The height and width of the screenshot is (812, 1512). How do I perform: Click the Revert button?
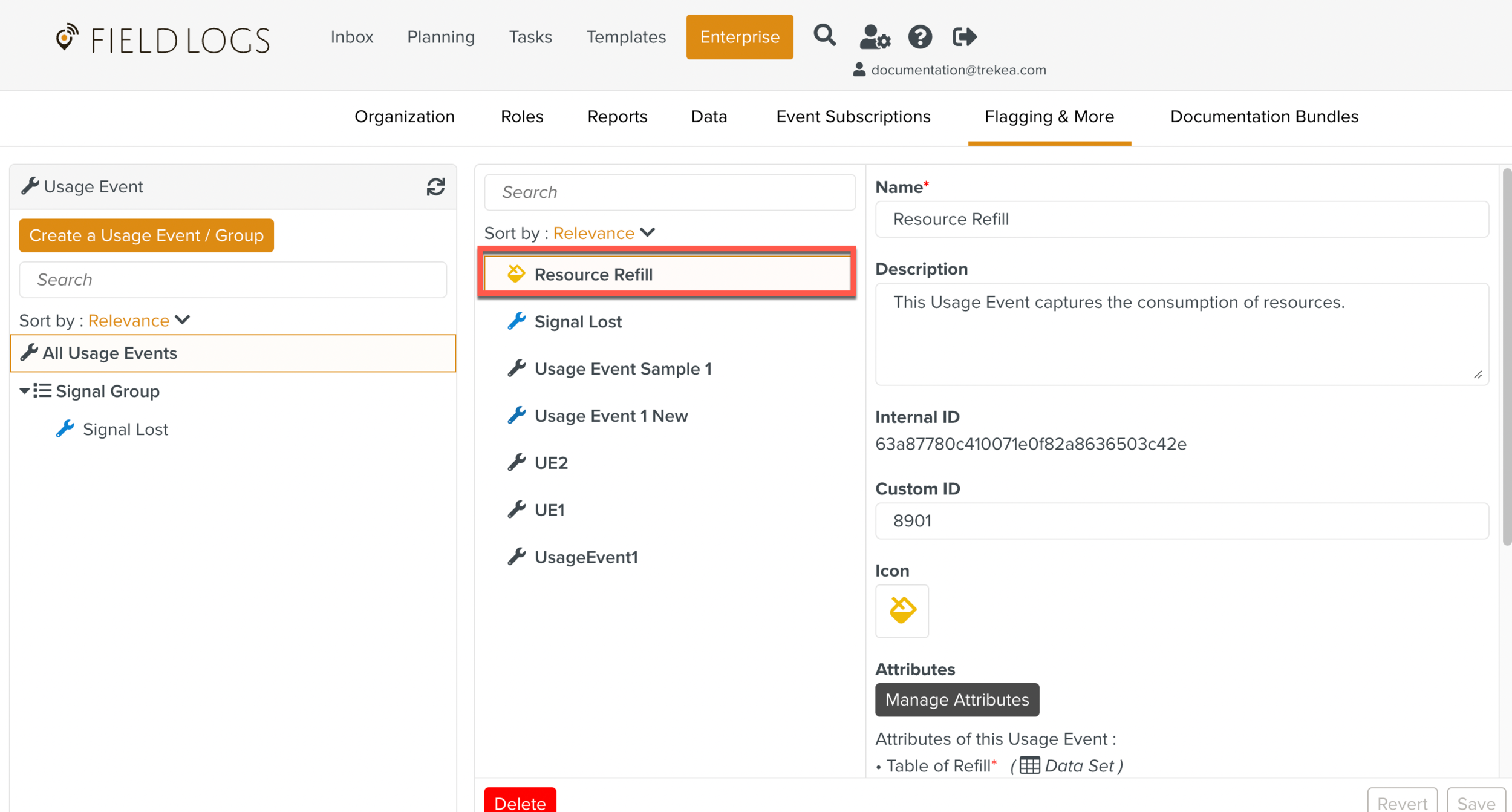[1402, 801]
